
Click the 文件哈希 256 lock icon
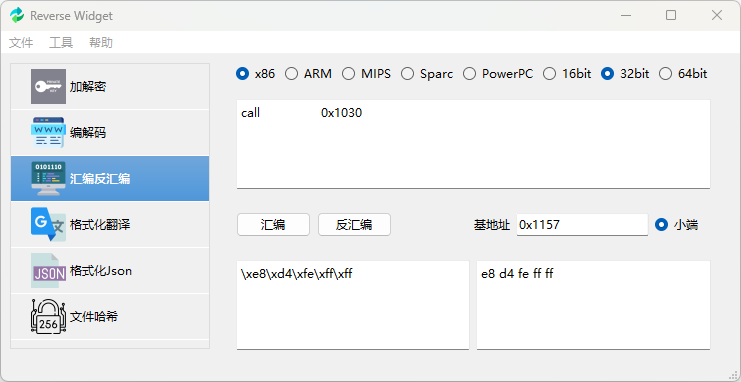pos(48,316)
